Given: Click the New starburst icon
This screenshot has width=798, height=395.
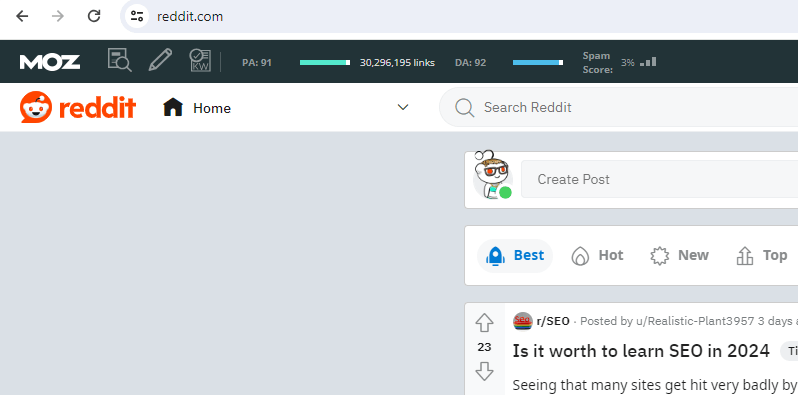Looking at the screenshot, I should pyautogui.click(x=660, y=256).
